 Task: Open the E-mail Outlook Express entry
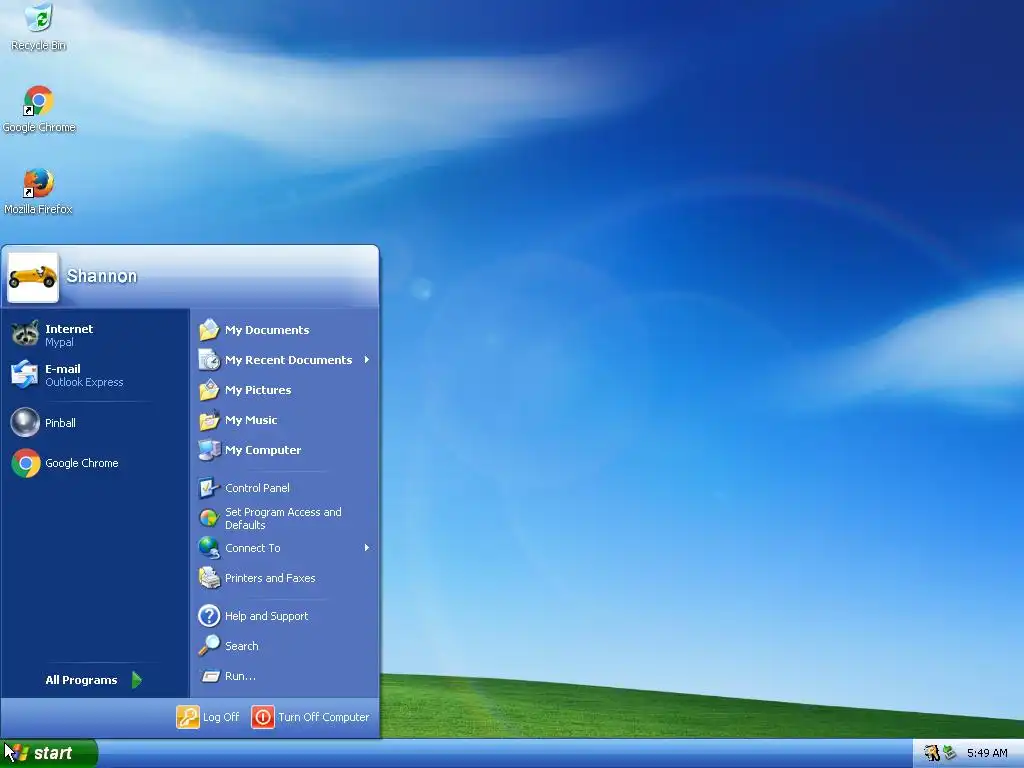click(x=95, y=375)
